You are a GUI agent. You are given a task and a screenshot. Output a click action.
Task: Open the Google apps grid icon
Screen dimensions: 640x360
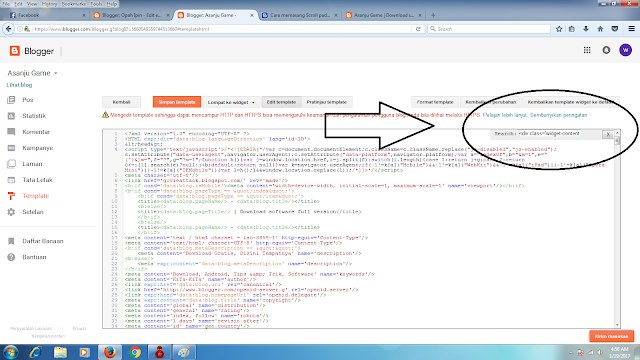[587, 50]
